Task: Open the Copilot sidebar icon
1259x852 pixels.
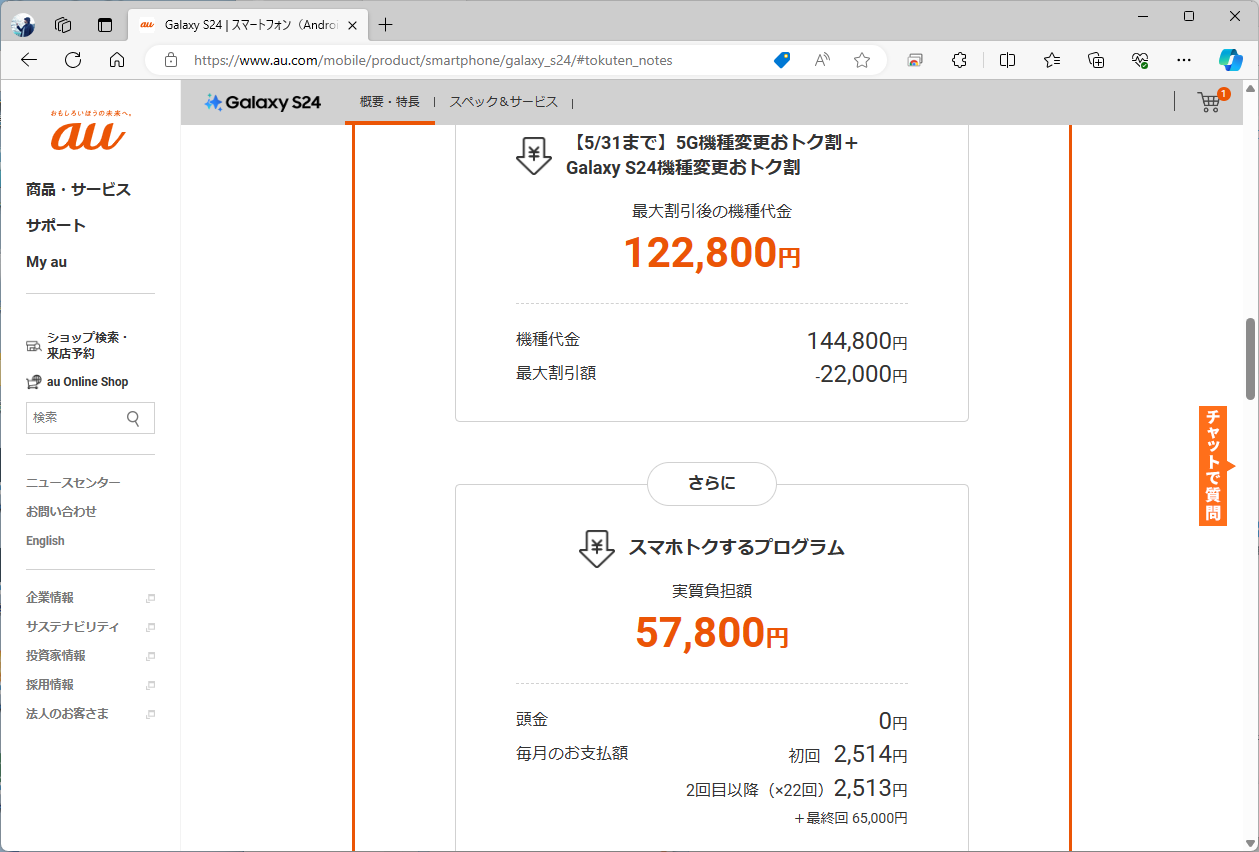Action: (1230, 60)
